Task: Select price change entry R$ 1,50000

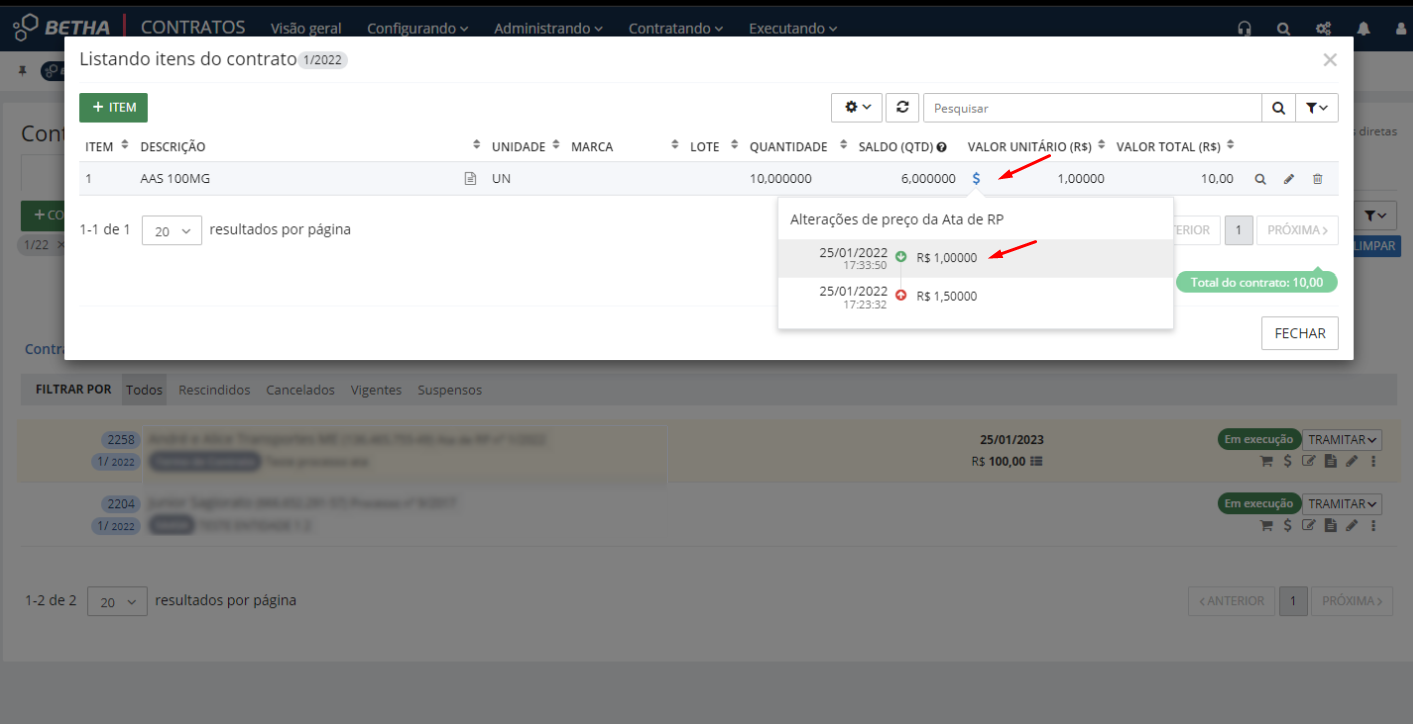Action: pyautogui.click(x=975, y=296)
